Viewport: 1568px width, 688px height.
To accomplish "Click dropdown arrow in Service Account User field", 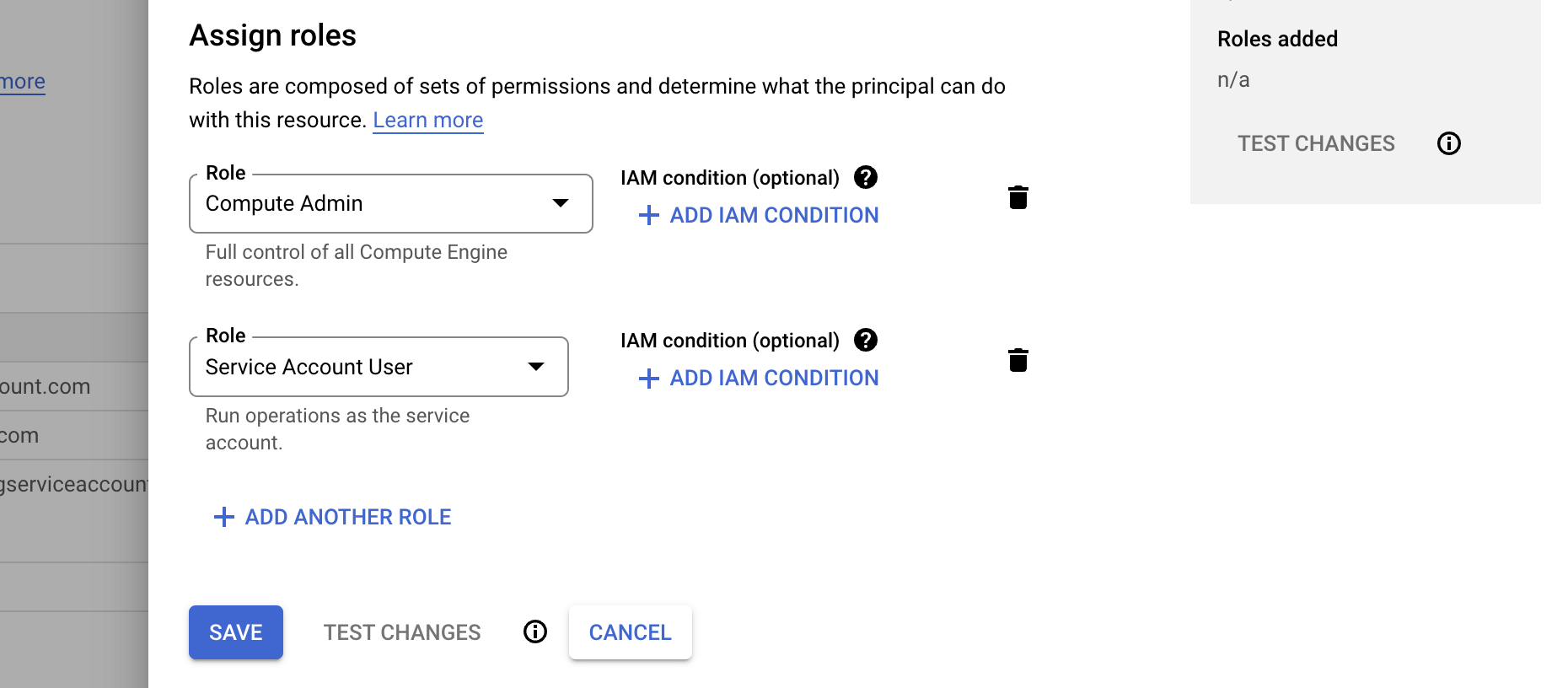I will pos(535,367).
